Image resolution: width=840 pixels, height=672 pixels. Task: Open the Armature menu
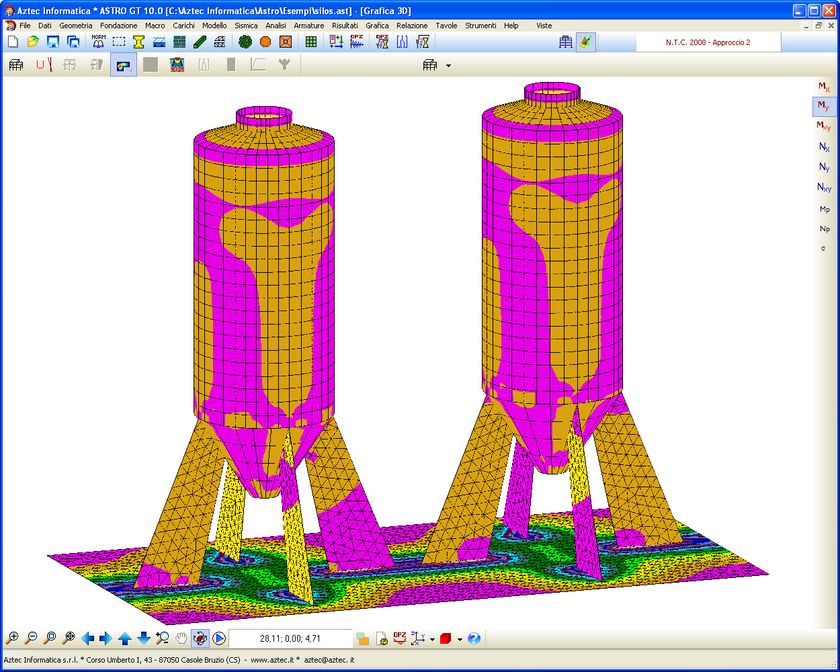(x=309, y=25)
